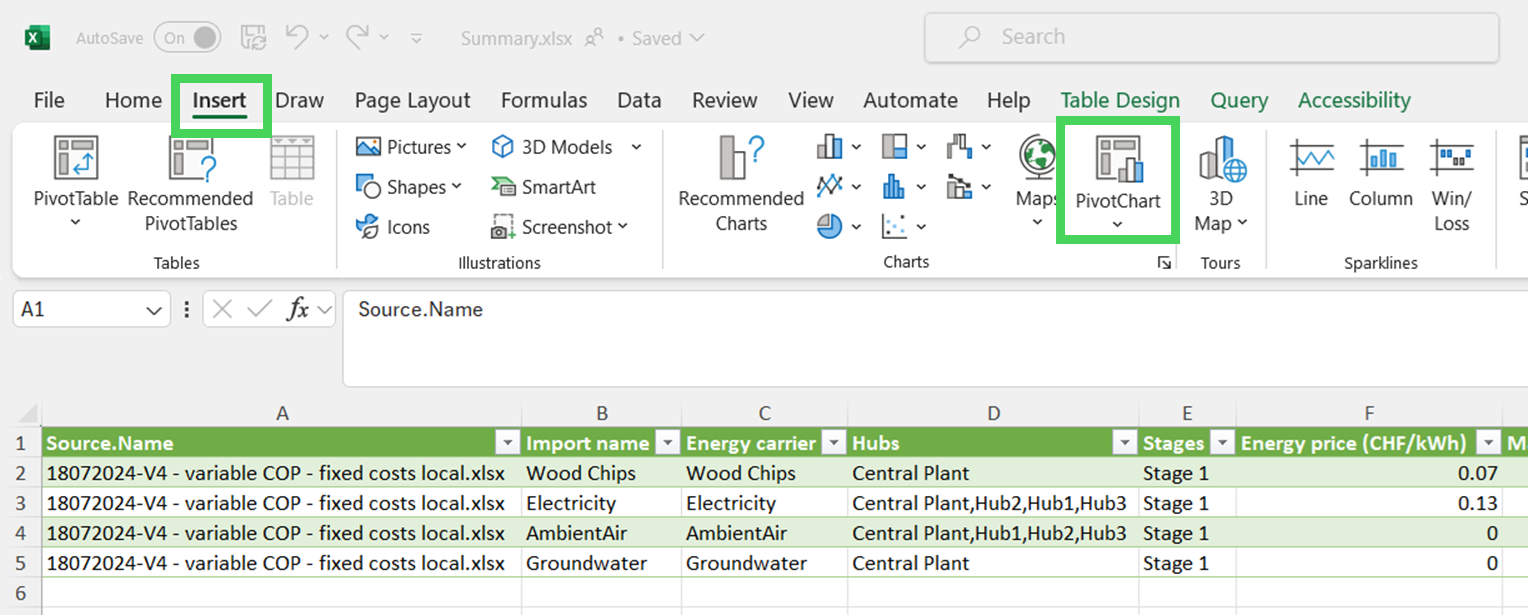Open the Shapes dropdown menu
This screenshot has height=615, width=1528.
(x=456, y=187)
